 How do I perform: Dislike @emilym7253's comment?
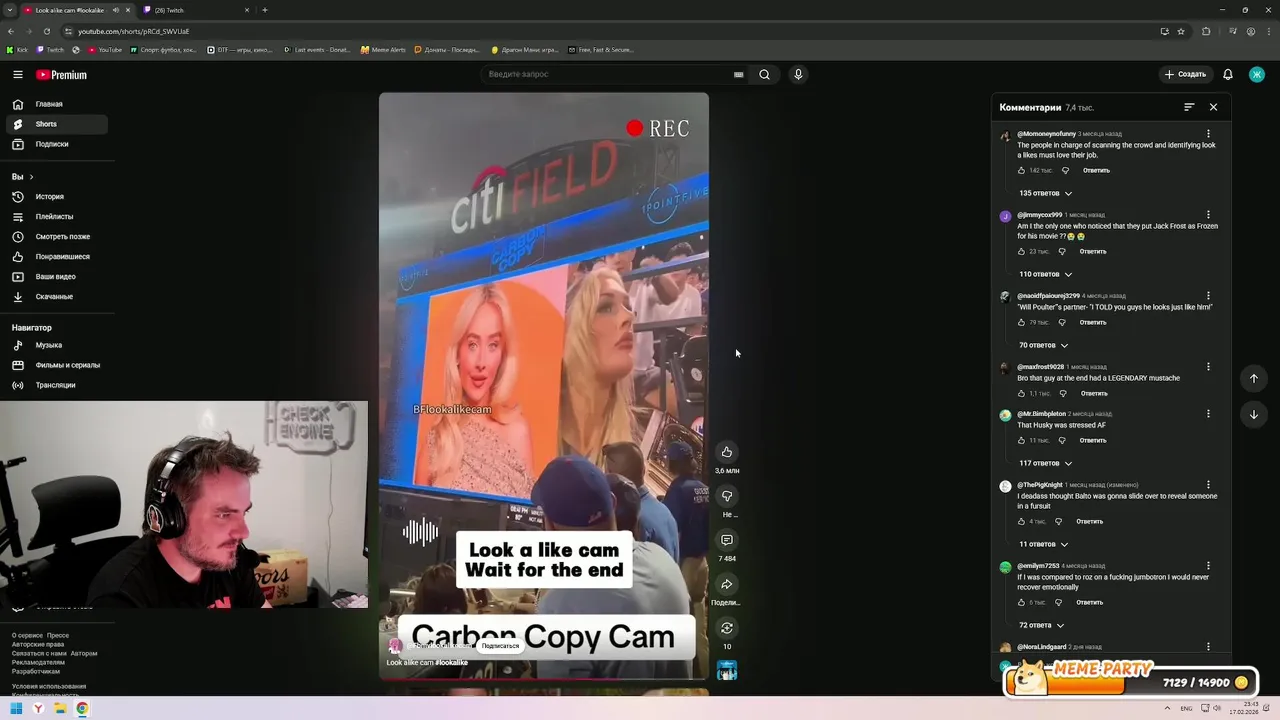click(1059, 603)
